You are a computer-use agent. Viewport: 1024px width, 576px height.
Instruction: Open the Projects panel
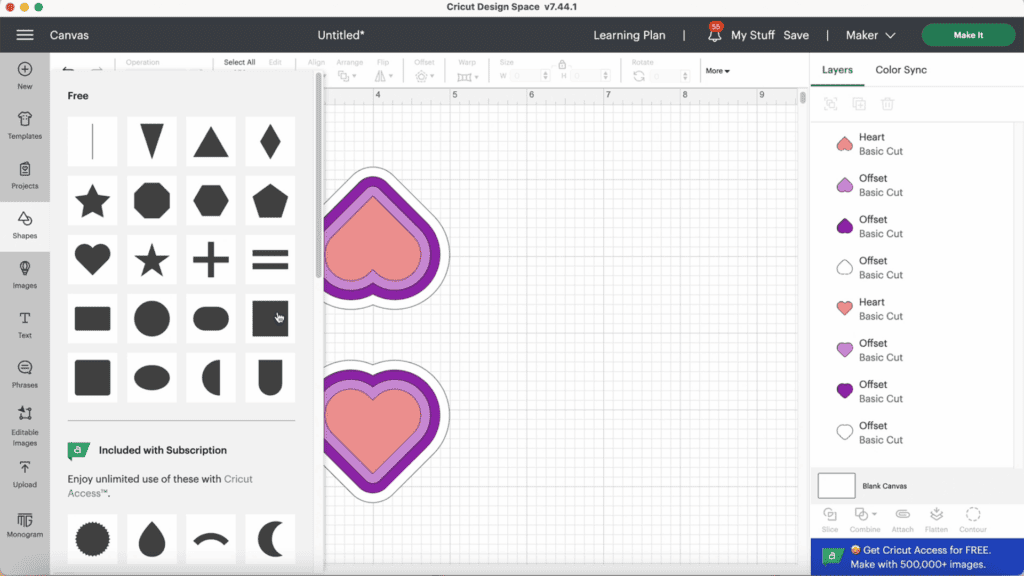click(x=25, y=175)
